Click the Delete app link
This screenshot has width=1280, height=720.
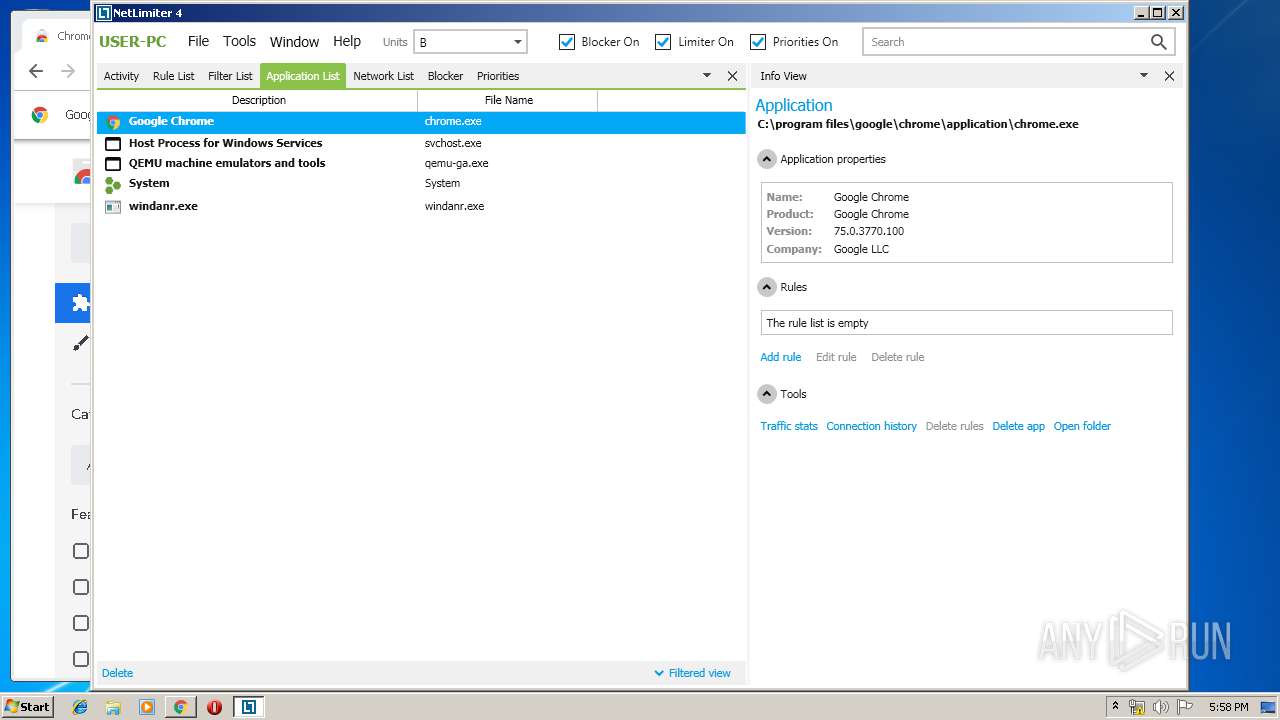[1018, 426]
